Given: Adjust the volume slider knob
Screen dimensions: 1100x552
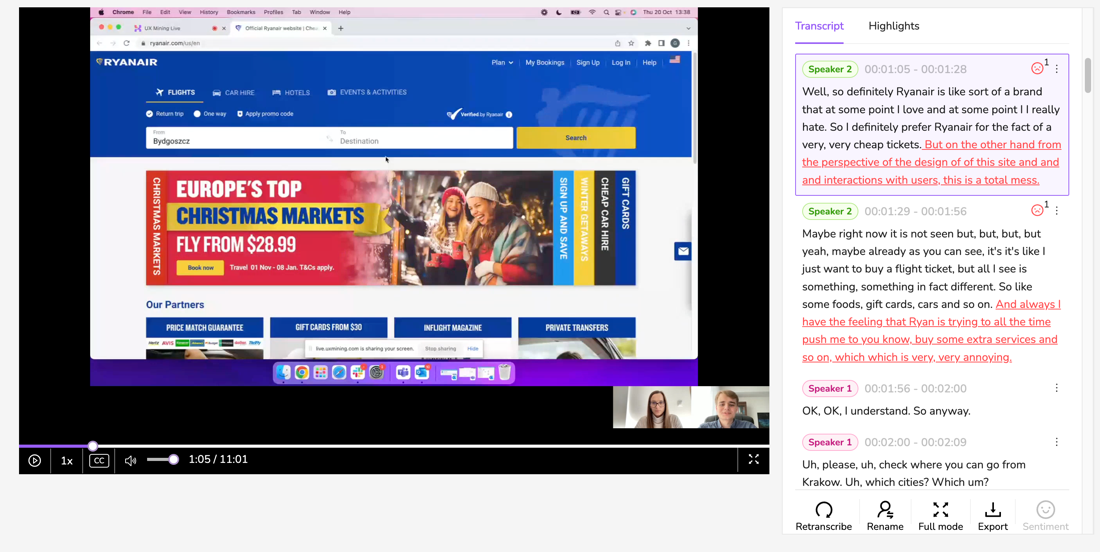Looking at the screenshot, I should pos(173,459).
